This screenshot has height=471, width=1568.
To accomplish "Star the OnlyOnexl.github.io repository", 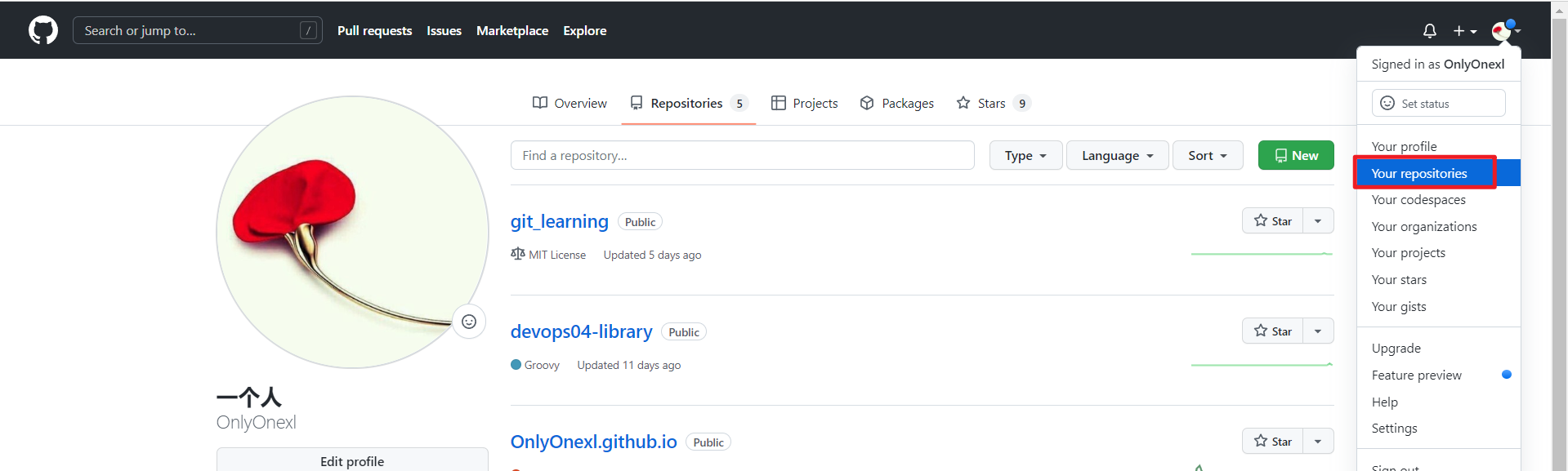I will click(x=1272, y=442).
